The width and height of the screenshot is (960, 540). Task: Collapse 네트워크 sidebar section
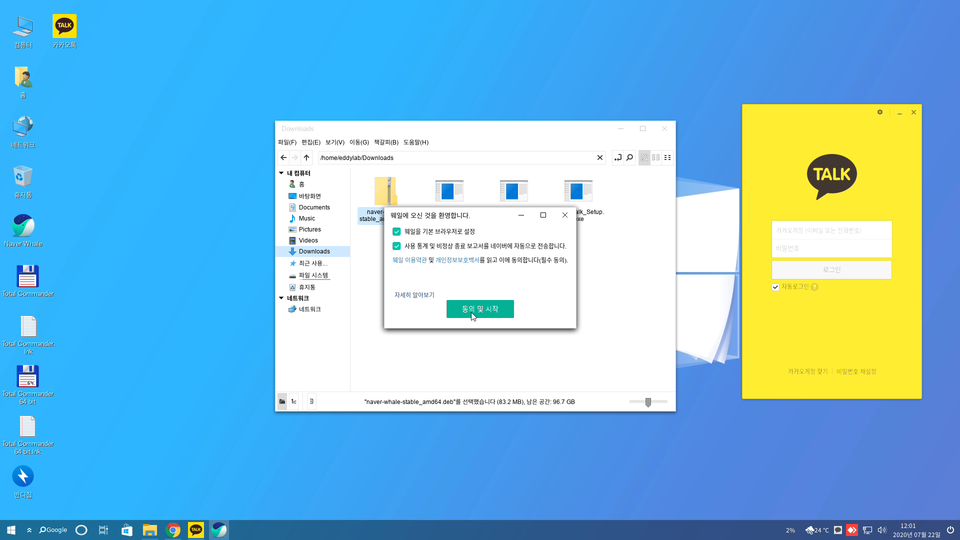click(x=282, y=298)
